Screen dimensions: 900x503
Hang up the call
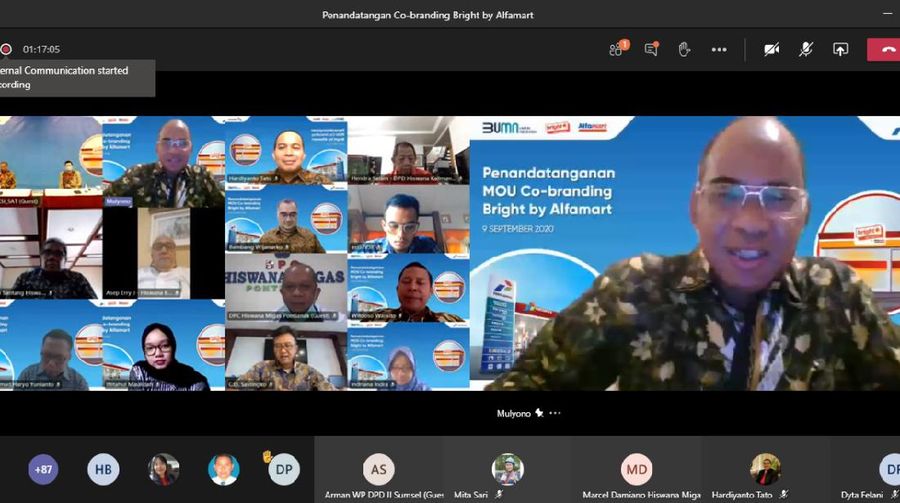pyautogui.click(x=884, y=49)
